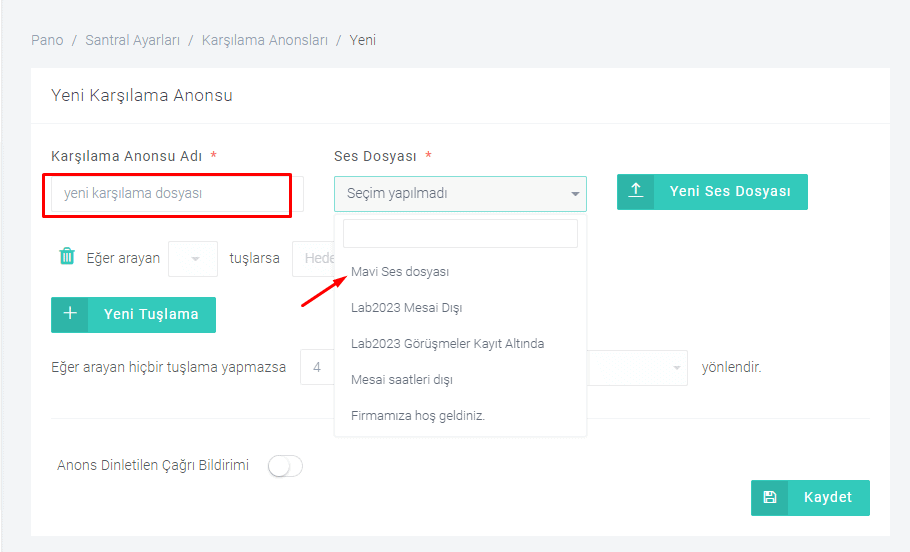Go to Pano breadcrumb link
The height and width of the screenshot is (552, 910).
pos(46,41)
